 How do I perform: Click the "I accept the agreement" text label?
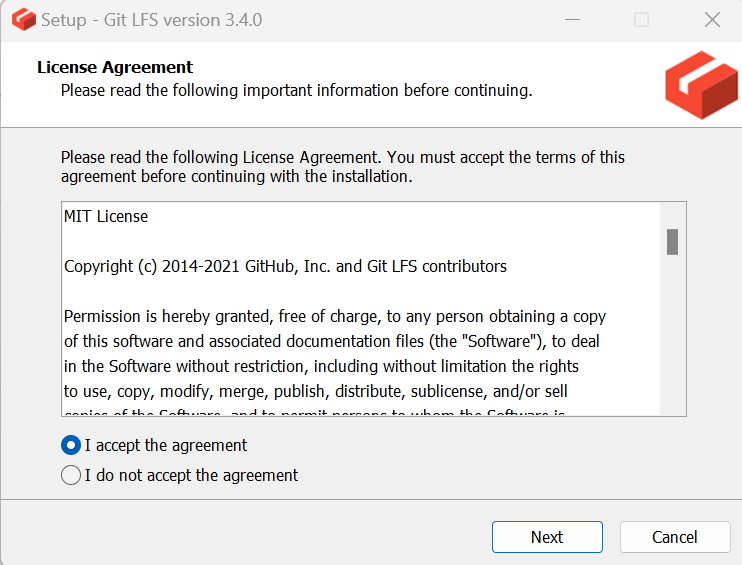click(166, 445)
